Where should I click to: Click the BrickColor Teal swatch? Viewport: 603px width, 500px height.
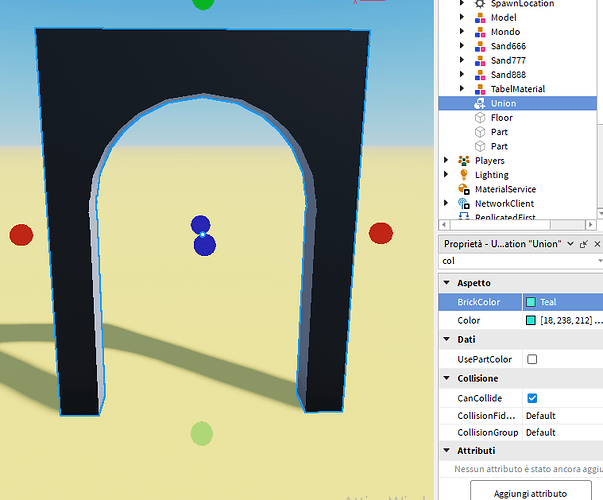click(x=531, y=302)
